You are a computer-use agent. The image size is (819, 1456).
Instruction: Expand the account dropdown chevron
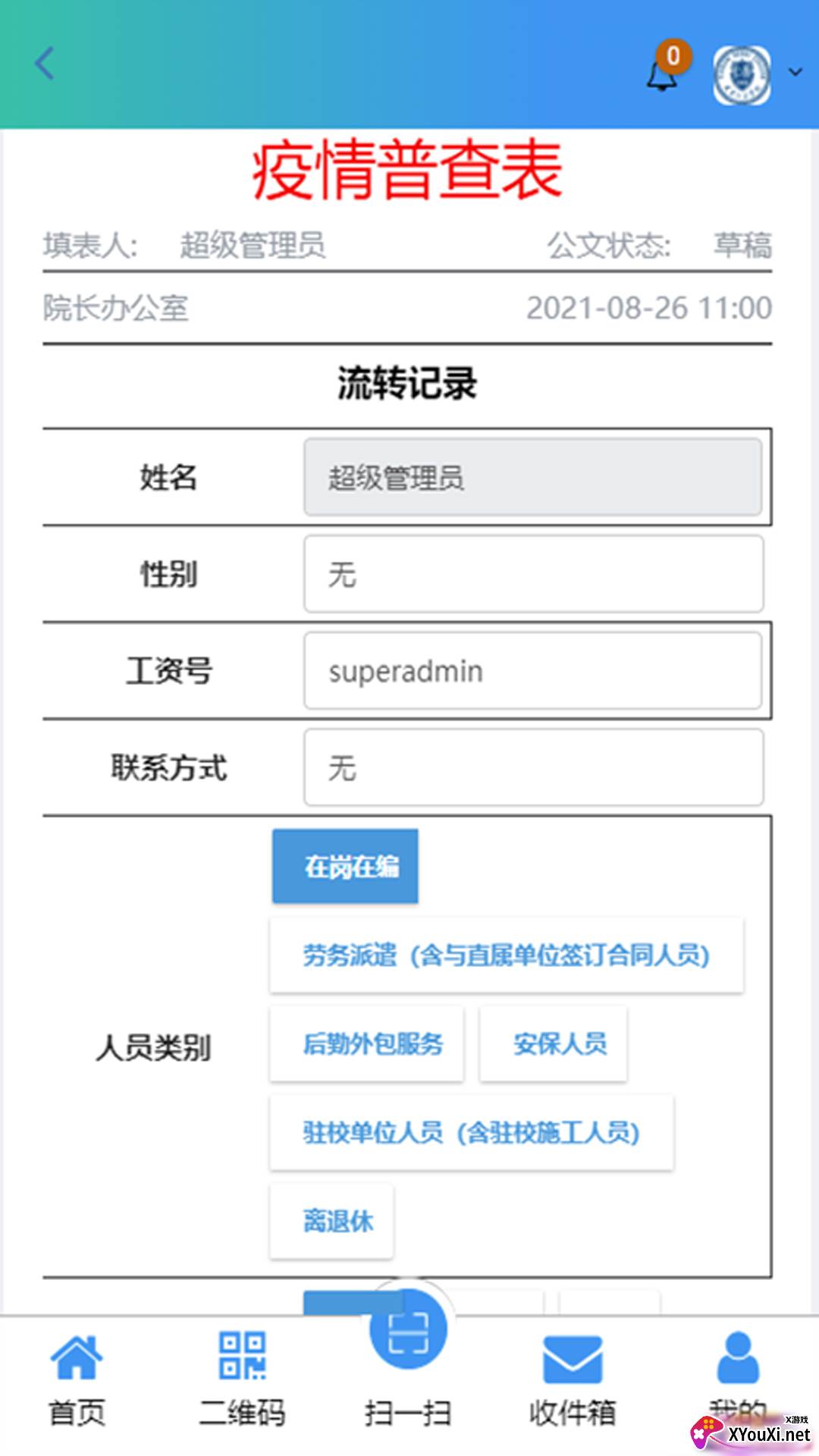tap(795, 73)
